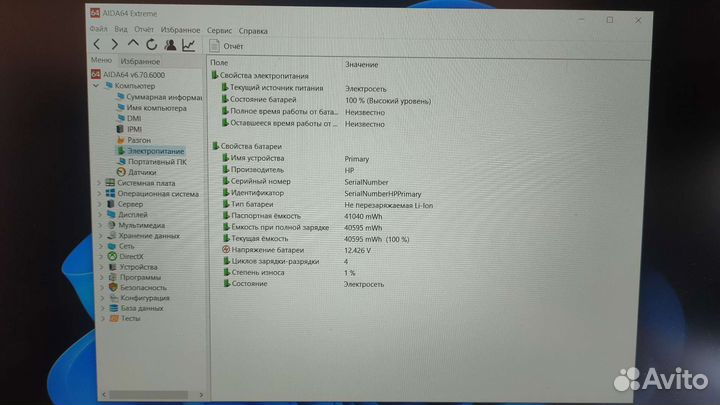Collapse the Компьютер tree node
Screen dimensions: 720x405
[96, 86]
